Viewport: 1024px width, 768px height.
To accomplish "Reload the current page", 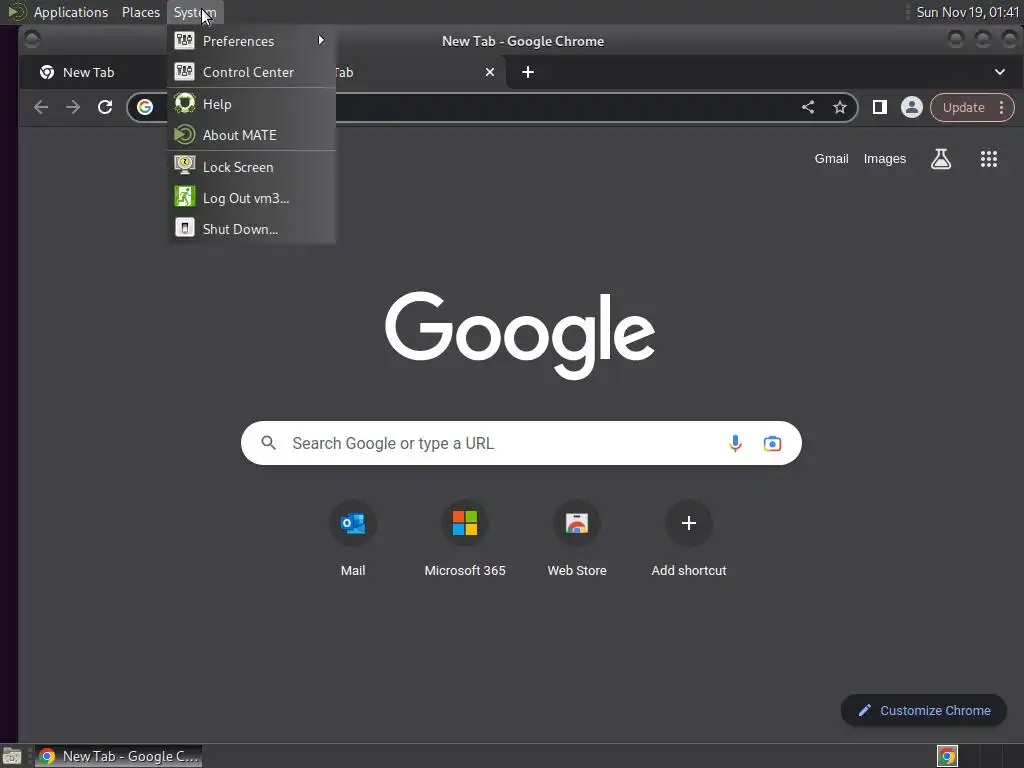I will coord(105,107).
